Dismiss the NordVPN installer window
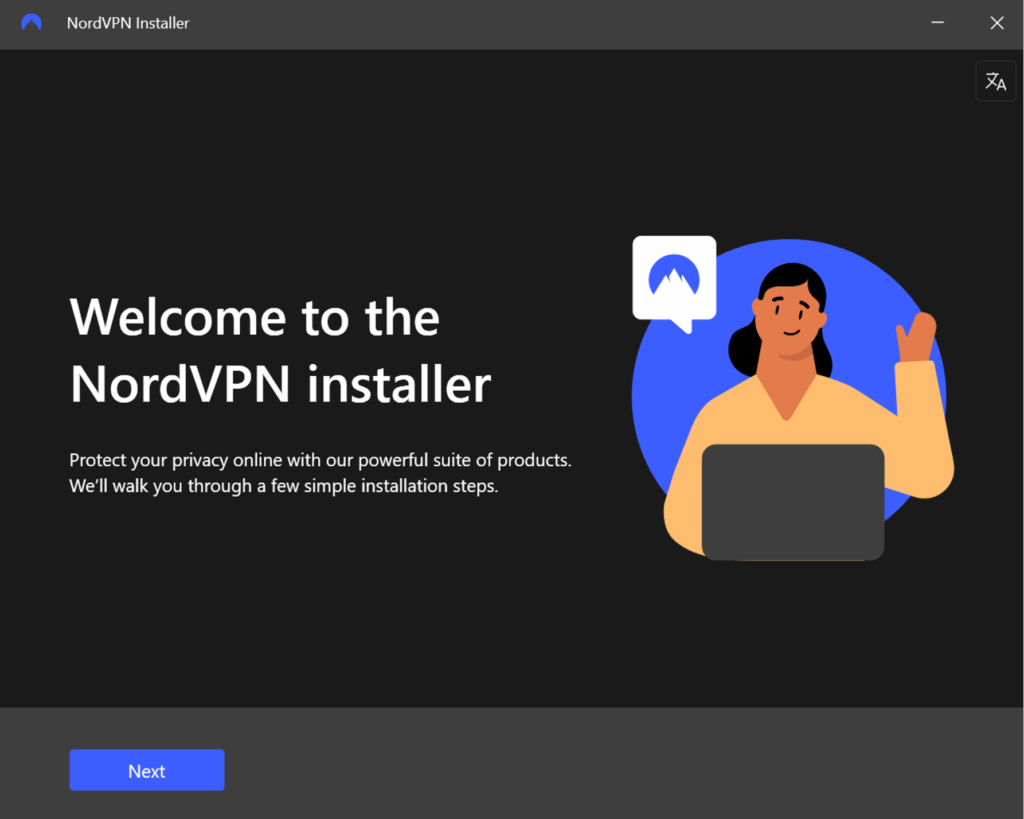This screenshot has height=819, width=1024. (x=996, y=22)
